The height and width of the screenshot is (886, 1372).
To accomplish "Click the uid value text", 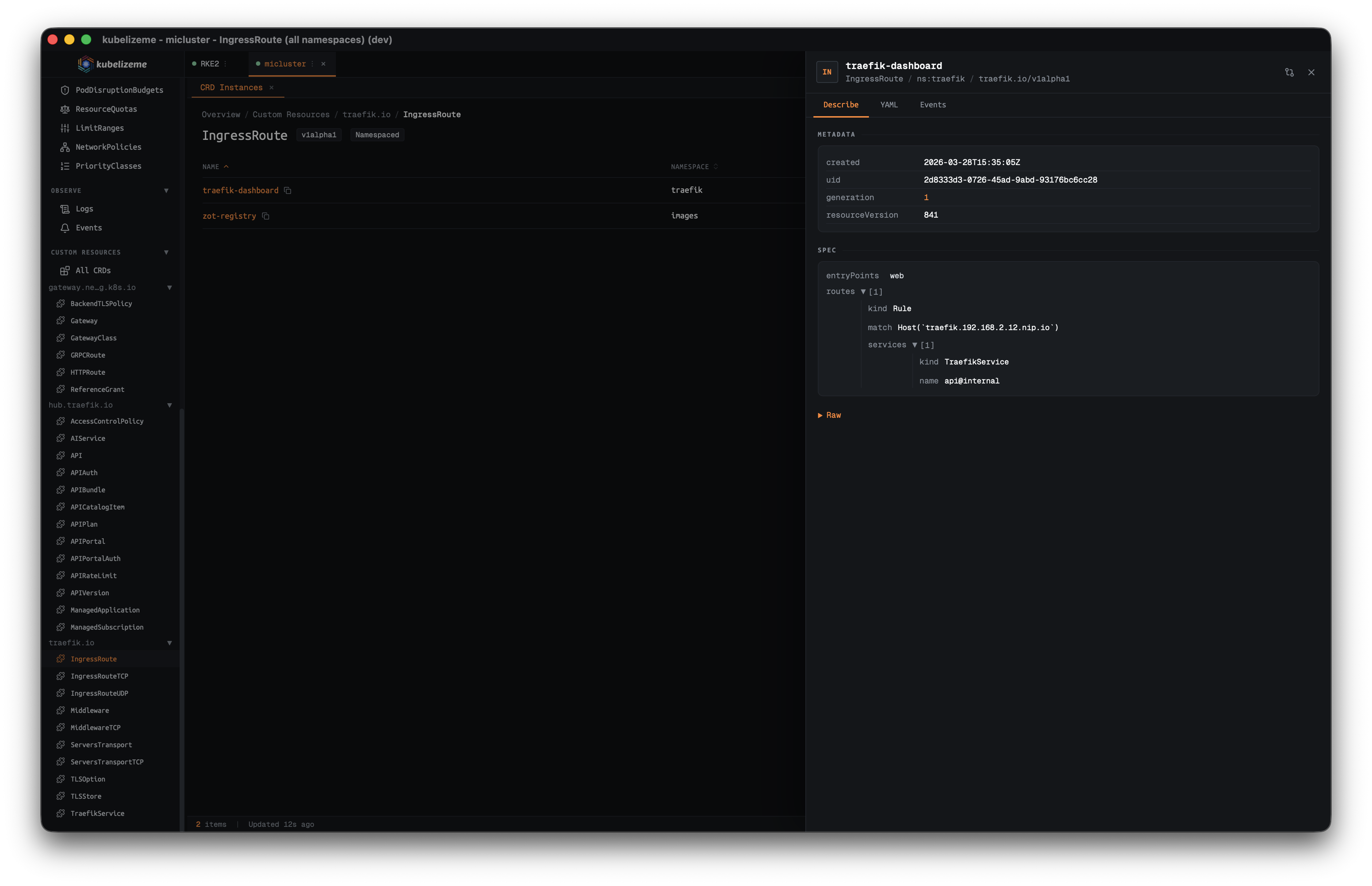I will (x=1010, y=180).
